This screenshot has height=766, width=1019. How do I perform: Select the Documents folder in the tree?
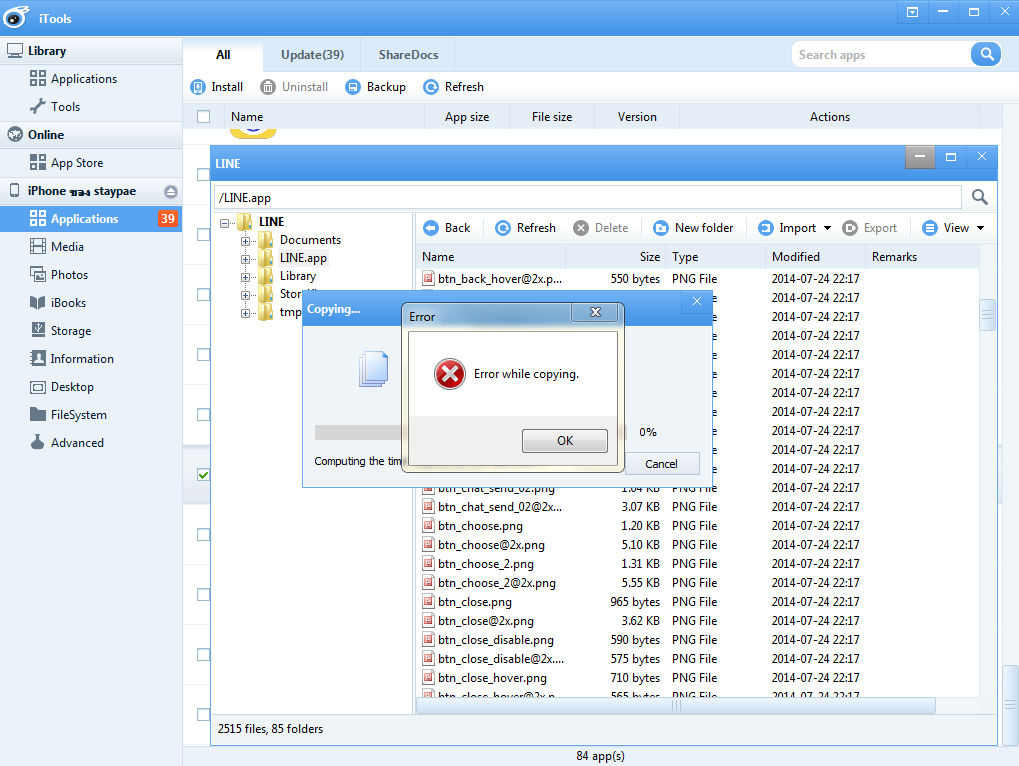click(310, 240)
